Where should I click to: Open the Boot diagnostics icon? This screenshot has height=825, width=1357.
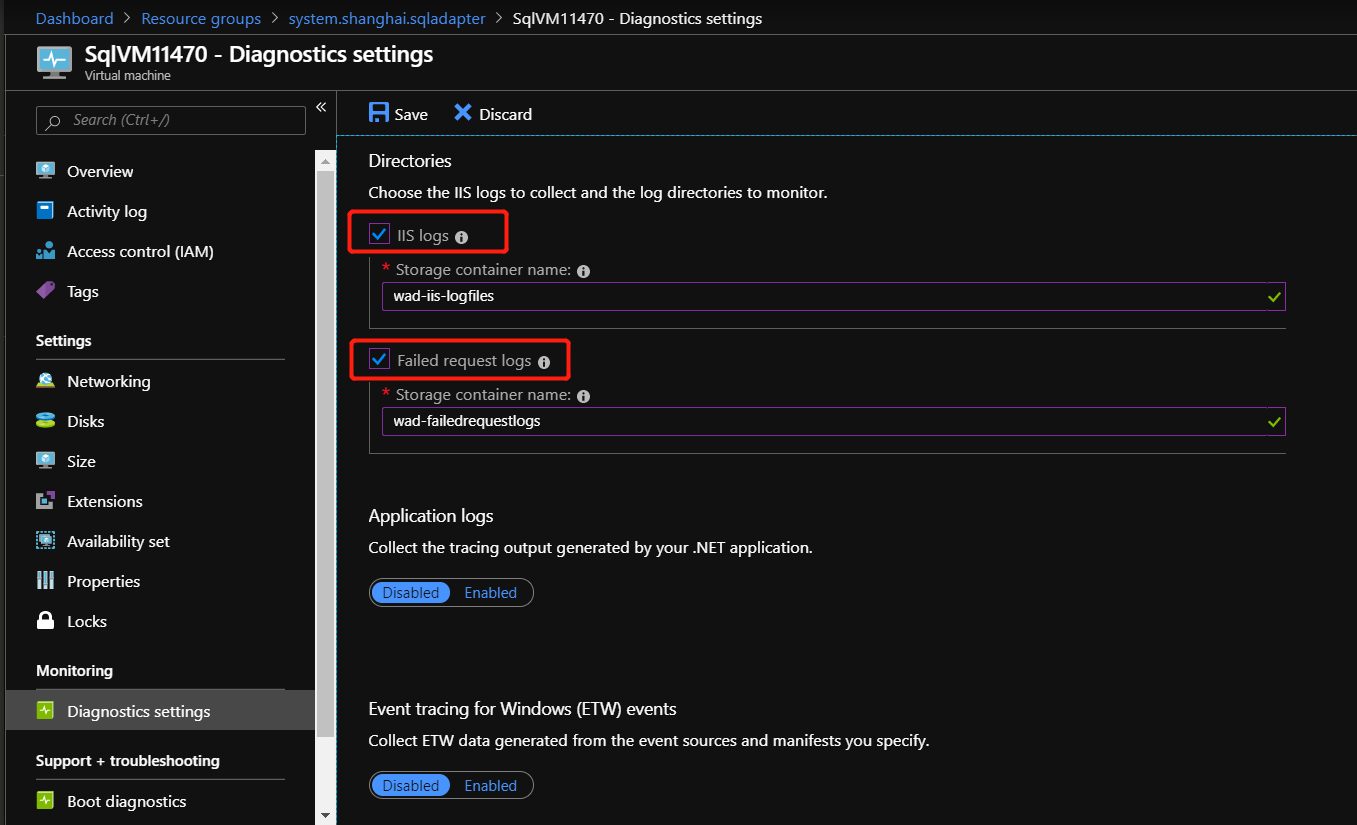[x=46, y=801]
